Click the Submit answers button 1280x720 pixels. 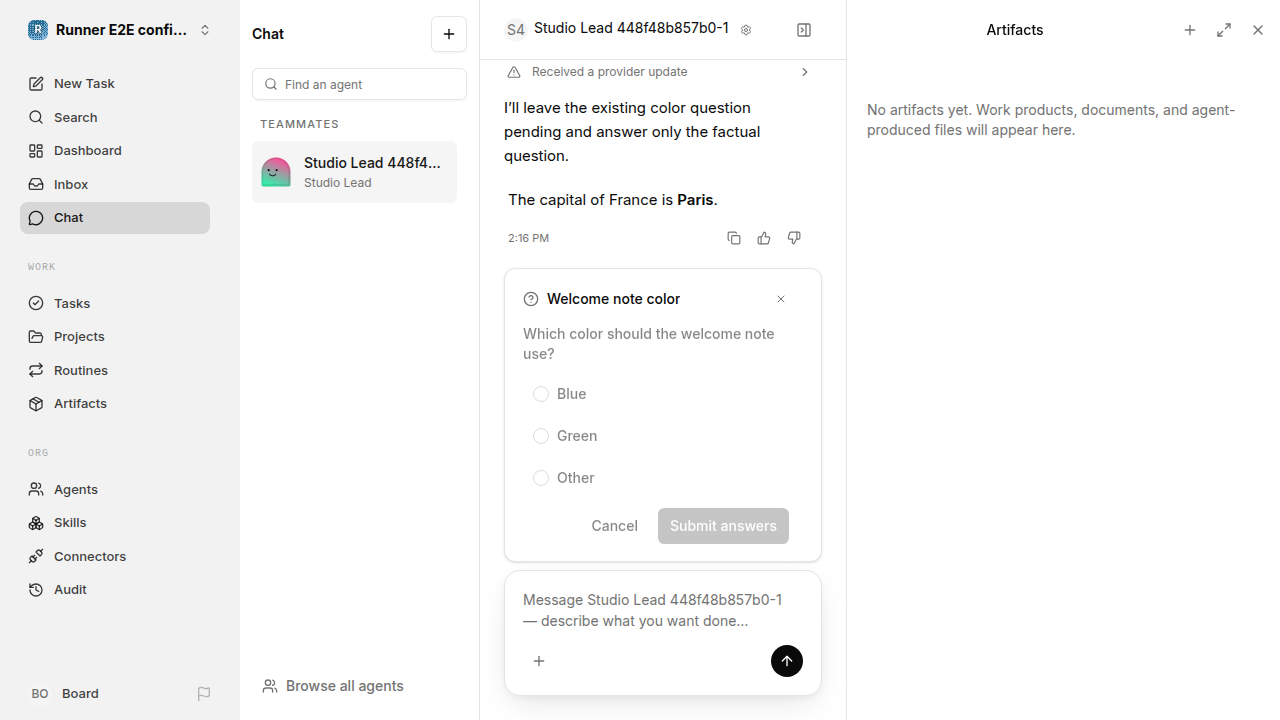[723, 526]
